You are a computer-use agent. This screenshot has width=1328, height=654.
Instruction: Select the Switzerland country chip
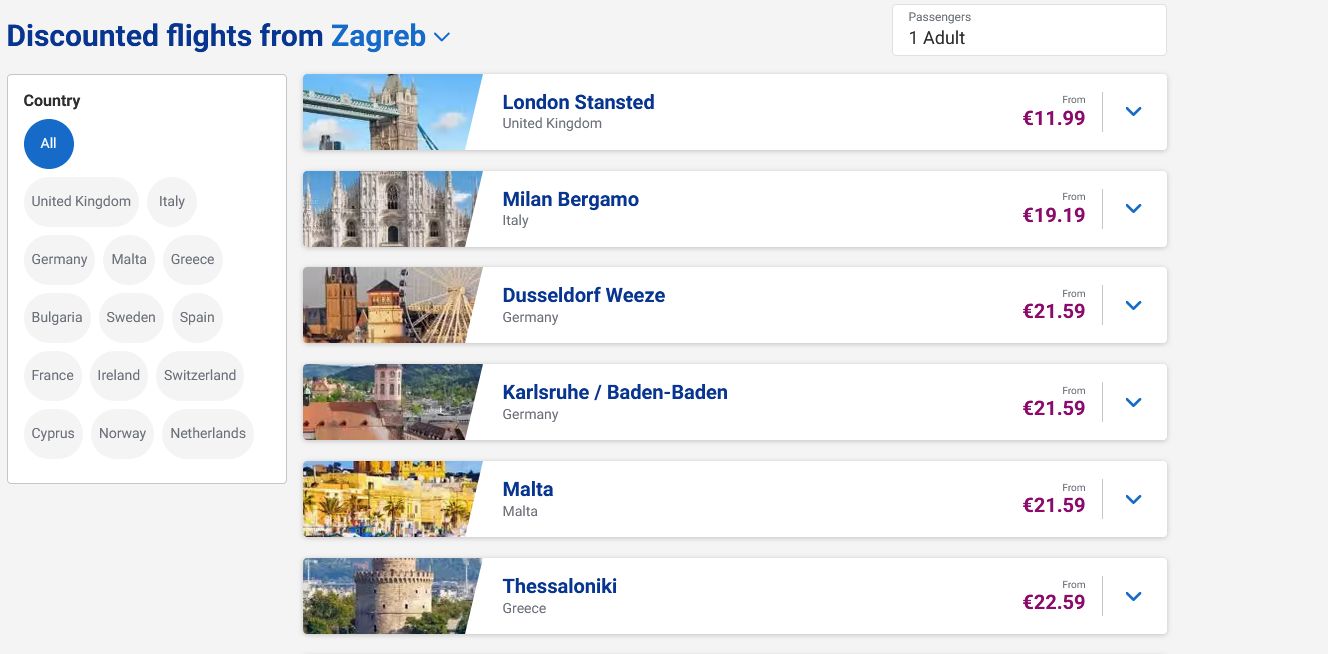(200, 375)
